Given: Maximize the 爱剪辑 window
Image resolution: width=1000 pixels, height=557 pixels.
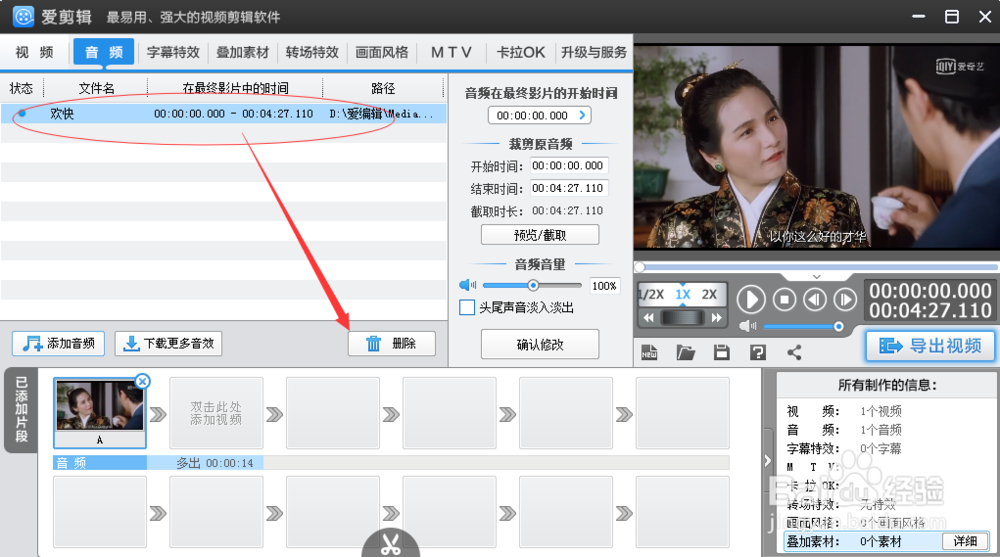Looking at the screenshot, I should (952, 17).
